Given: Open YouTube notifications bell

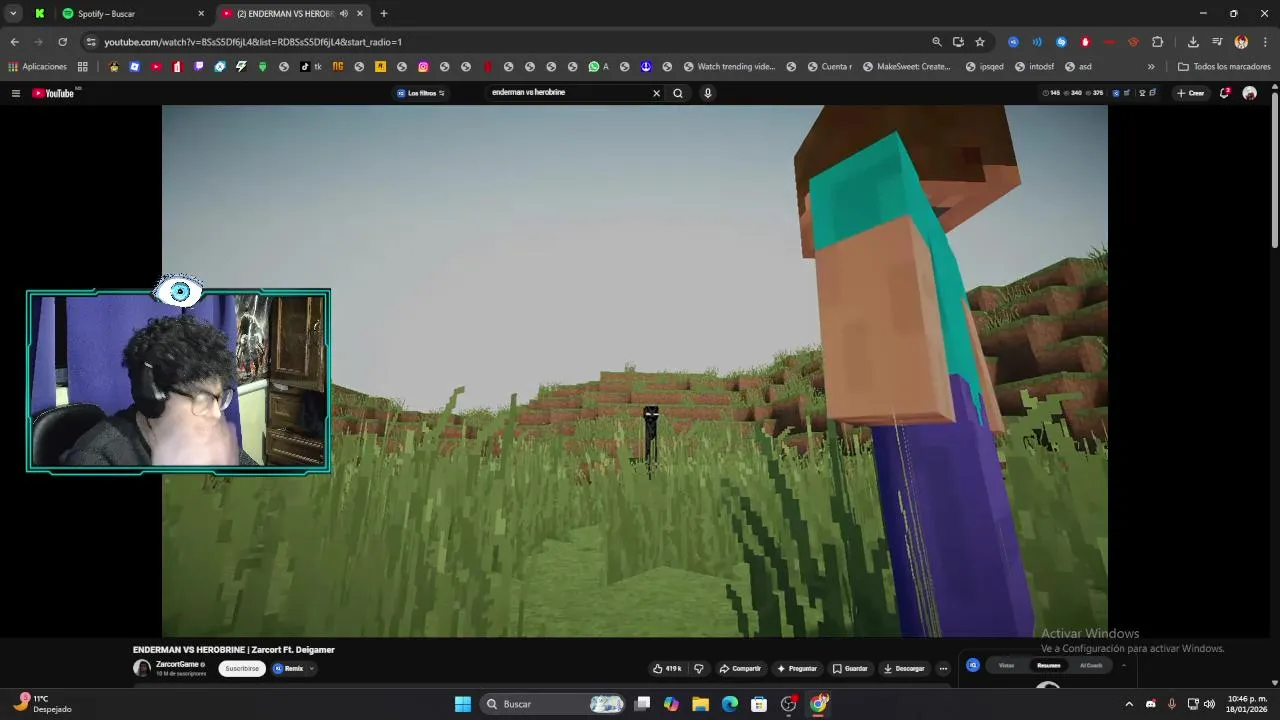Looking at the screenshot, I should pyautogui.click(x=1225, y=93).
